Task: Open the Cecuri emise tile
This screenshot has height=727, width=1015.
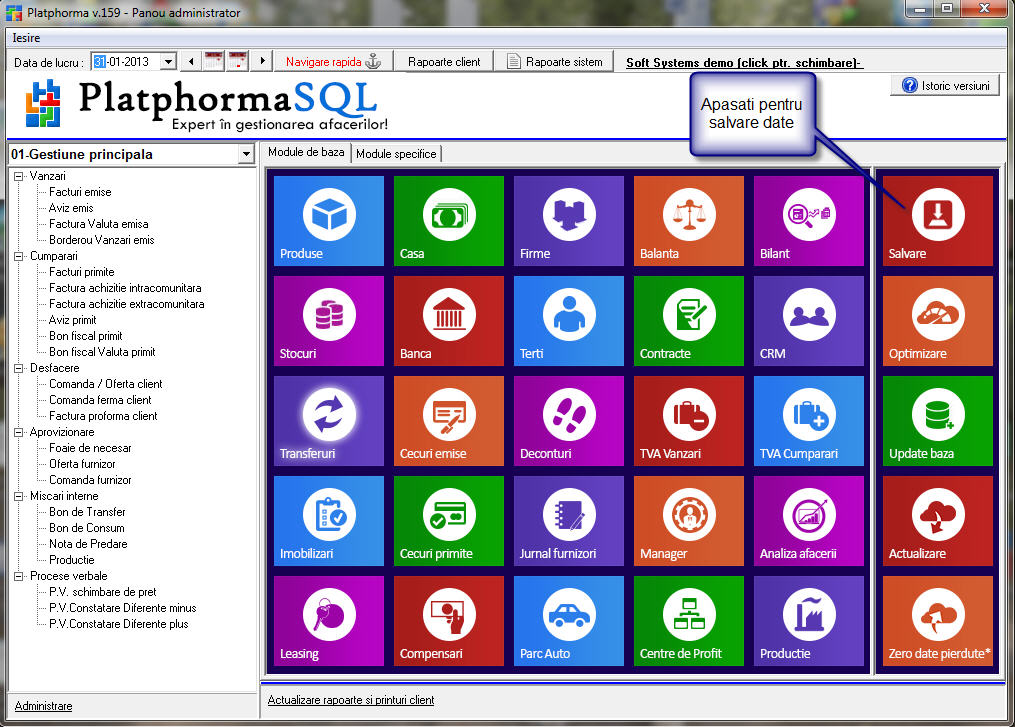Action: [449, 421]
